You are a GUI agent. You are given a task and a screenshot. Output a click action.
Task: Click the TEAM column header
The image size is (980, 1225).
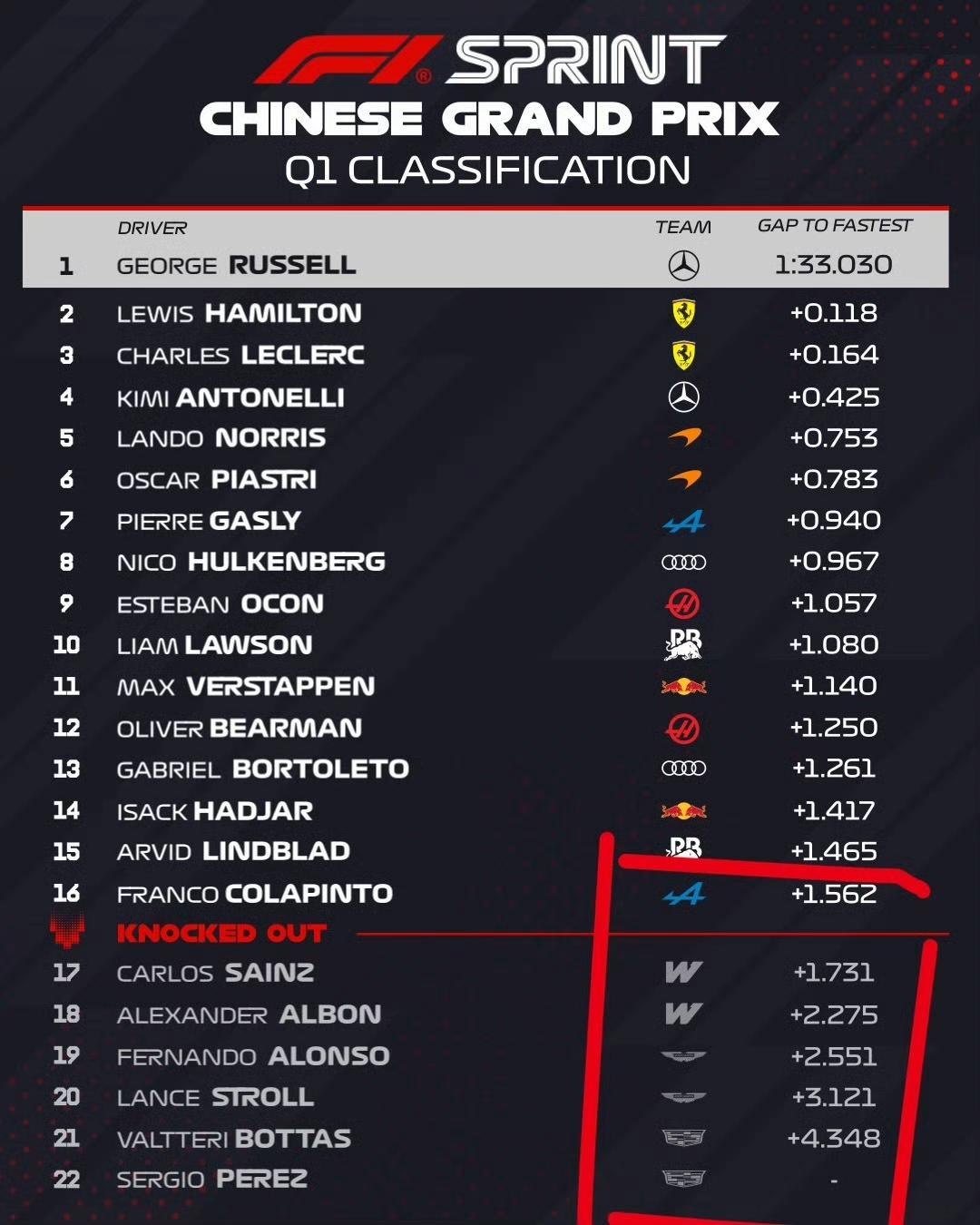tap(683, 227)
